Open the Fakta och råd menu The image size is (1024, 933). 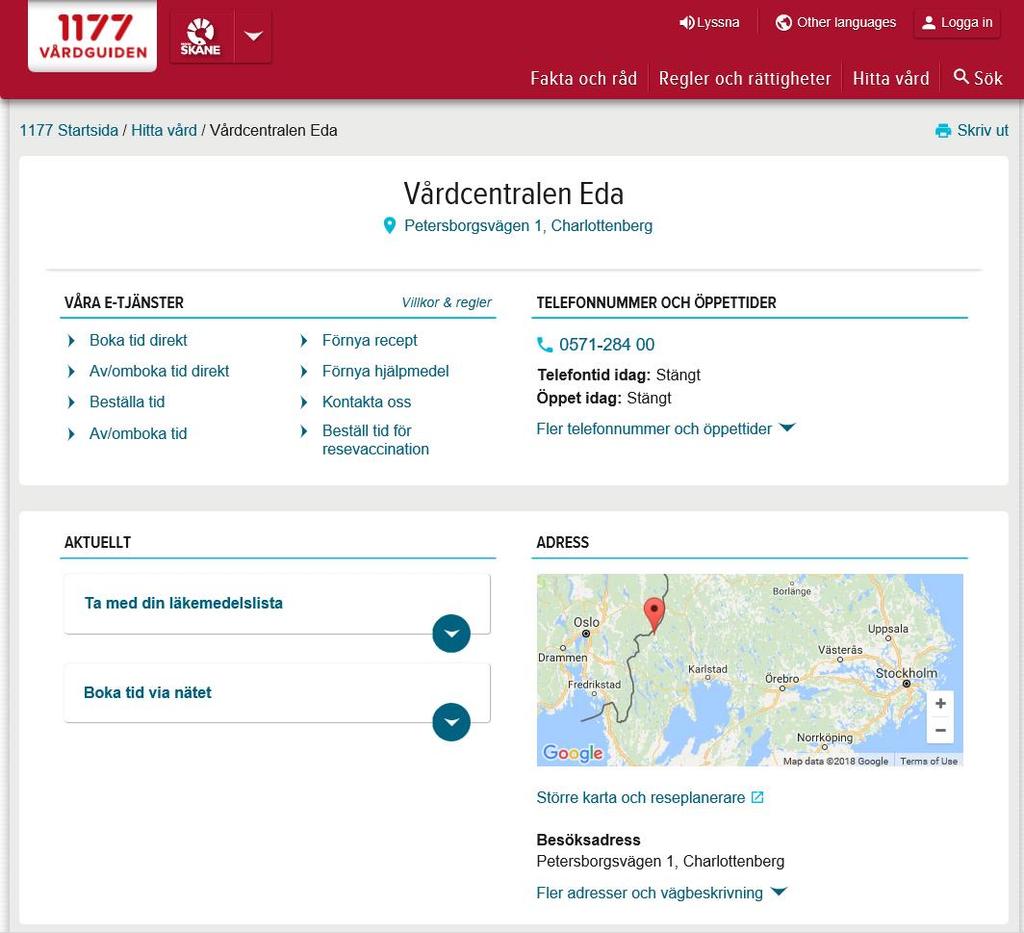click(x=583, y=79)
